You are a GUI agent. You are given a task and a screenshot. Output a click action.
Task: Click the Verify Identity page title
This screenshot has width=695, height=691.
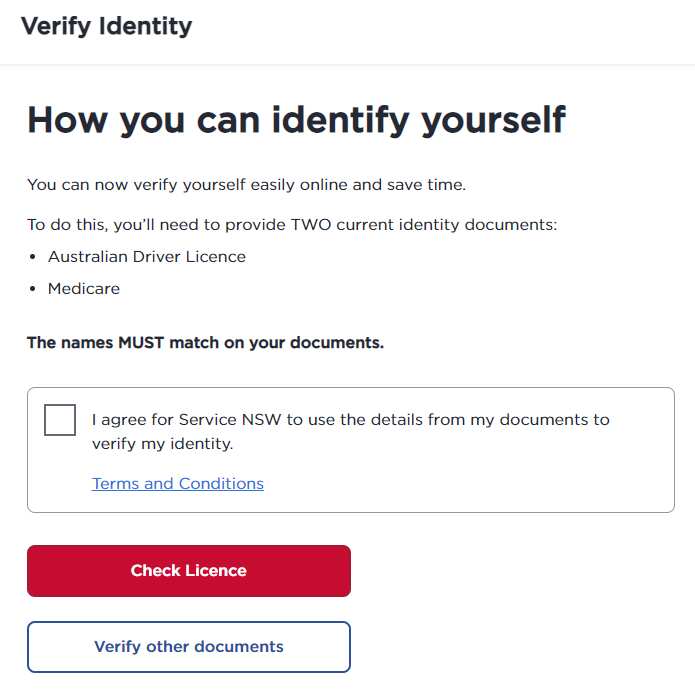click(106, 26)
